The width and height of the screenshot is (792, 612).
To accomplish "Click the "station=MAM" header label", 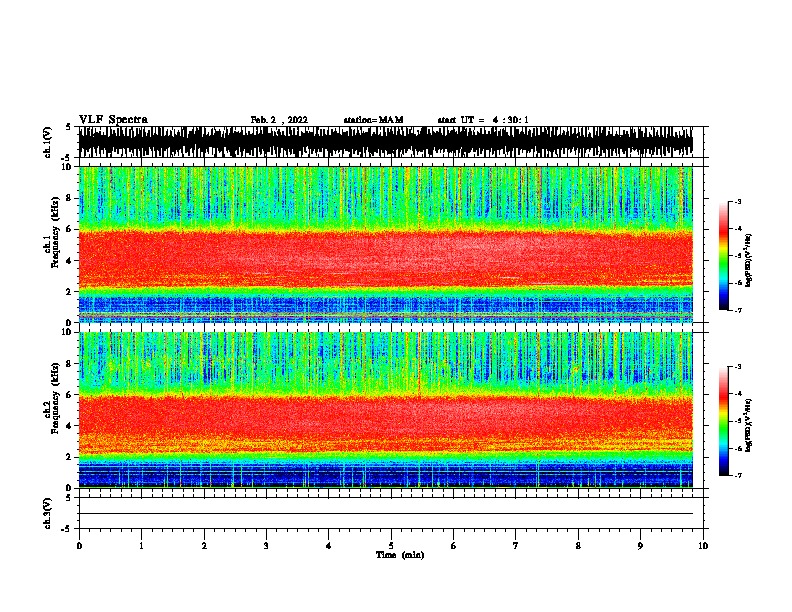I will [x=373, y=120].
